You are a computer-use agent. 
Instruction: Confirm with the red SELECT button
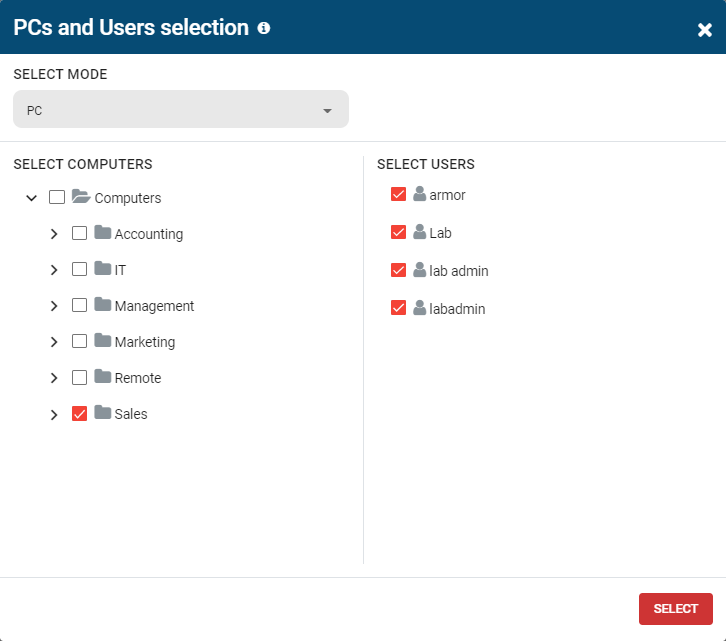click(x=676, y=609)
